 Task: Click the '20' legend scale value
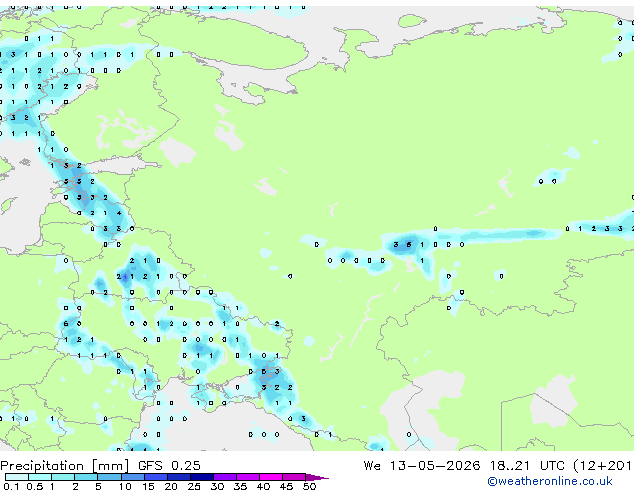pos(171,486)
